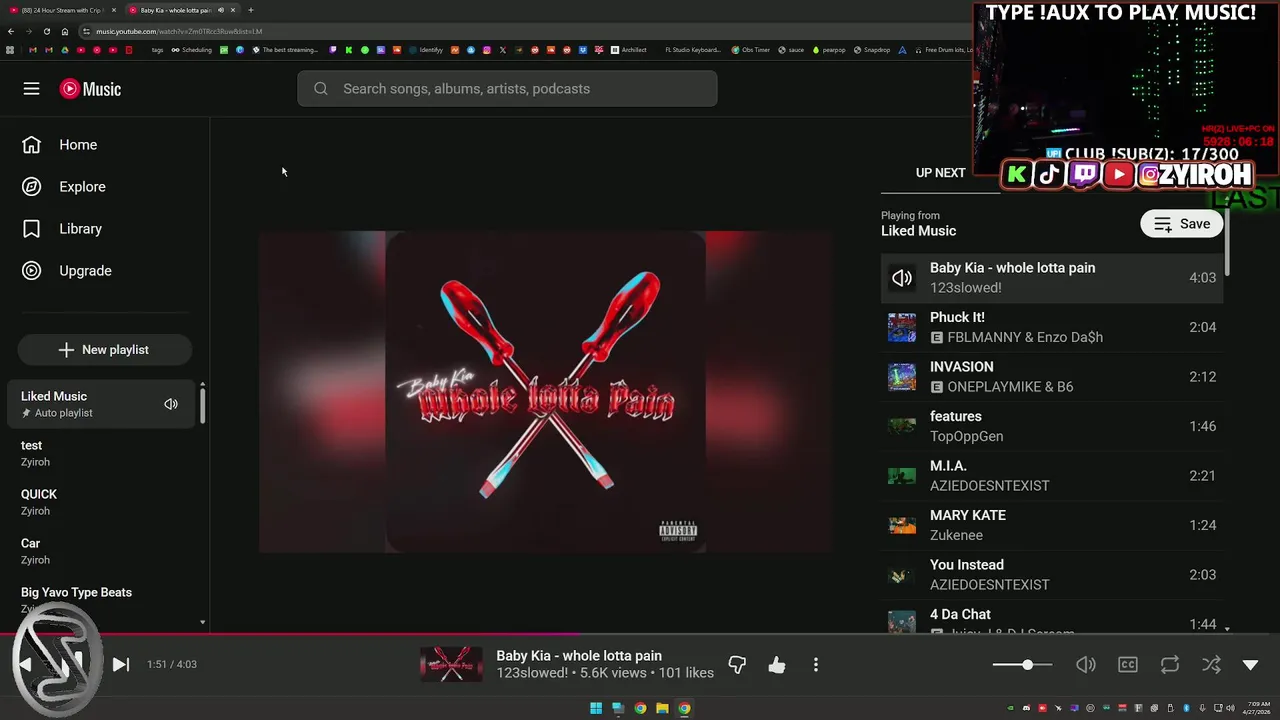Screen dimensions: 1280x720
Task: Open Big Yavo Type Beats playlist
Action: pyautogui.click(x=100, y=600)
